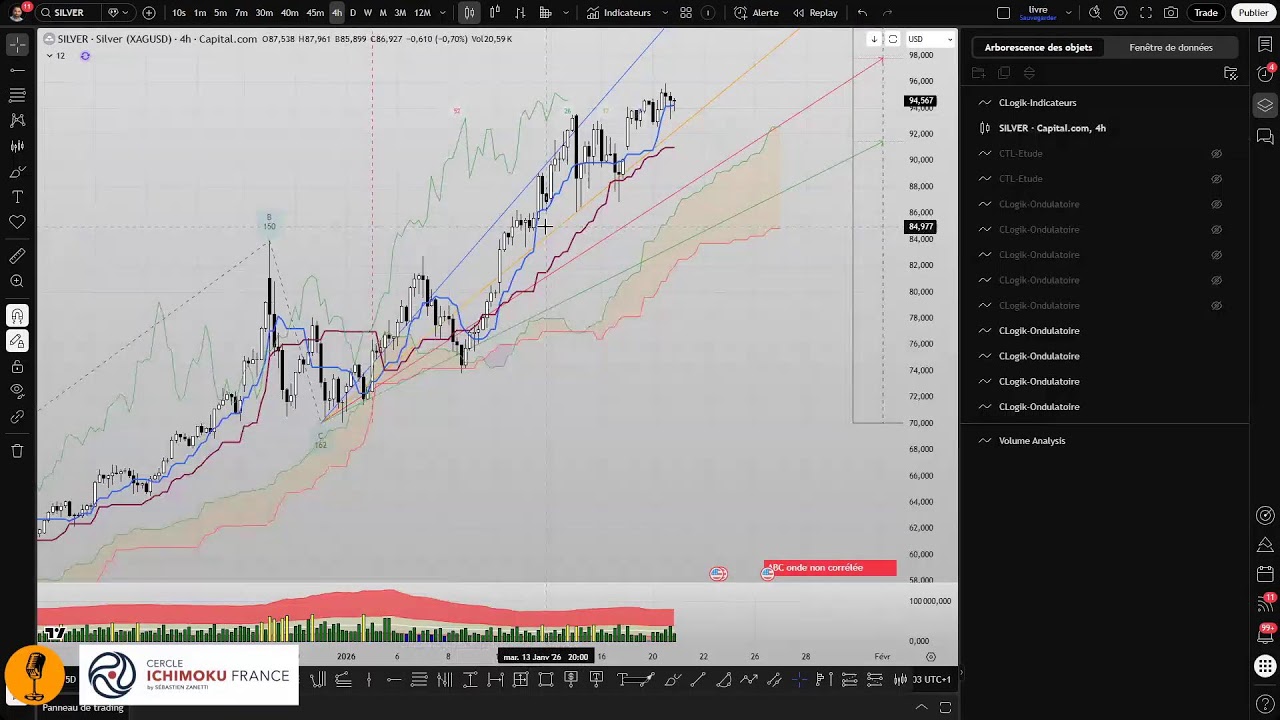Click the trash icon to remove drawings

click(17, 451)
